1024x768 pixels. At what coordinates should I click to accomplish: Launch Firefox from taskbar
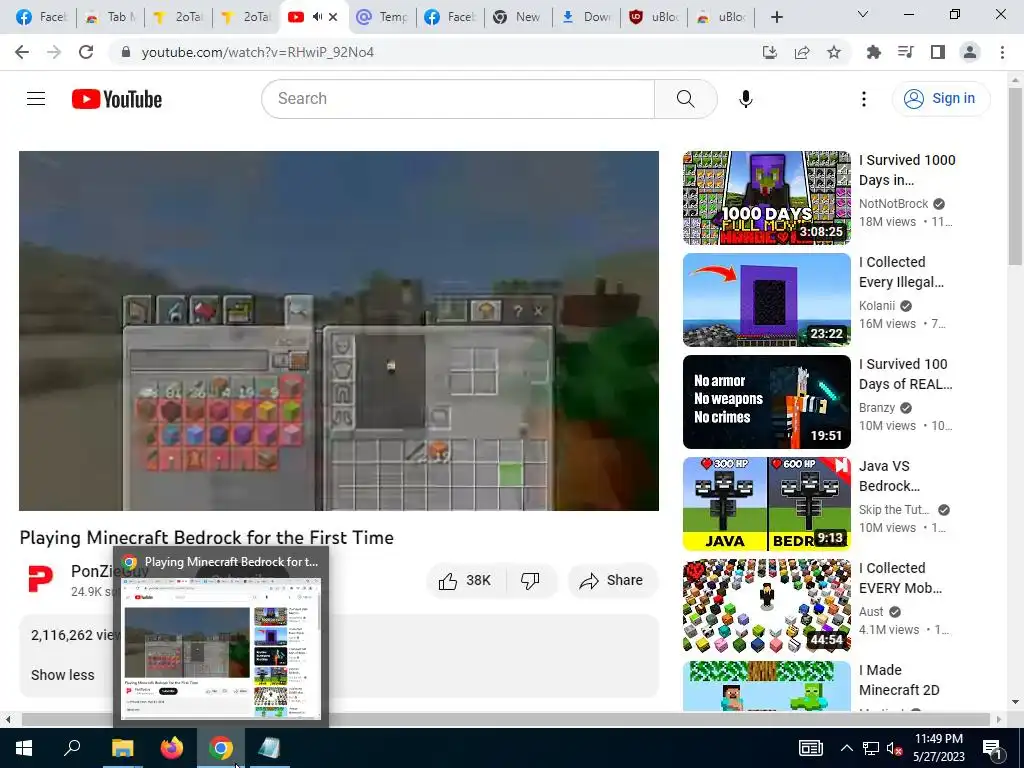point(172,748)
